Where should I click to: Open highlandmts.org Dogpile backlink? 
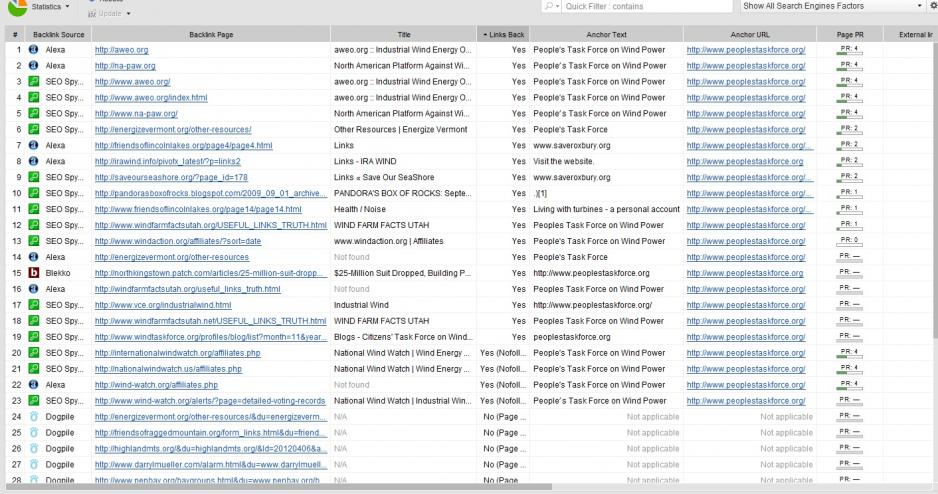click(x=210, y=449)
